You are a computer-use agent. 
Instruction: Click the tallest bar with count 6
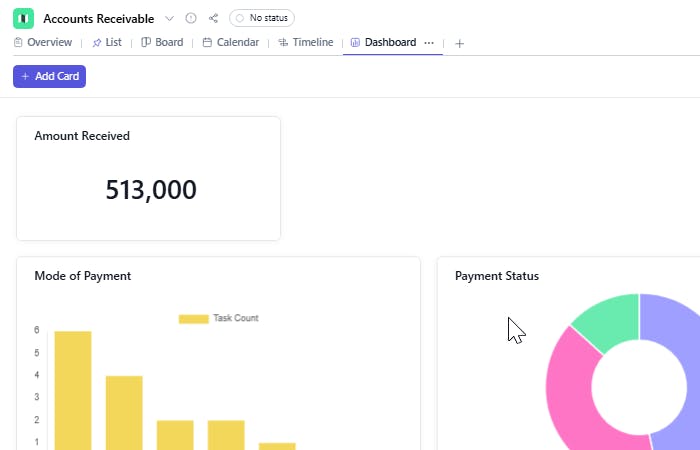(x=73, y=391)
